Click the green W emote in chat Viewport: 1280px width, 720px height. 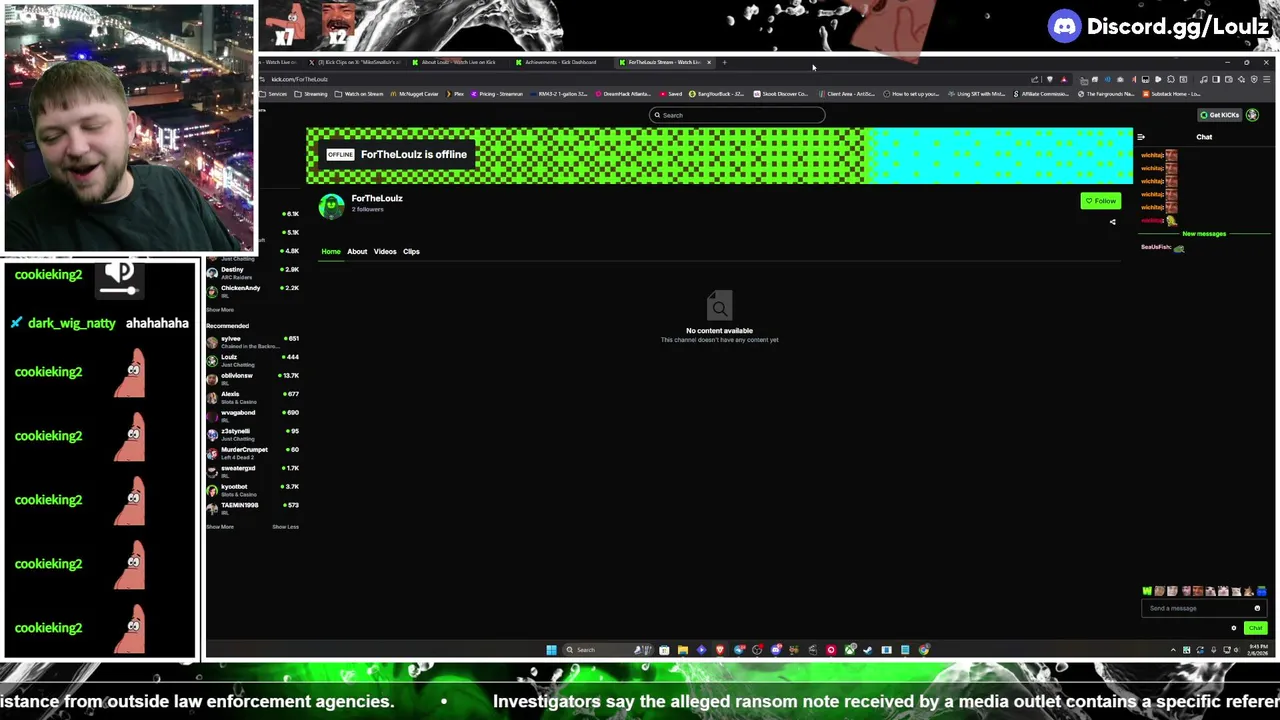pos(1147,591)
